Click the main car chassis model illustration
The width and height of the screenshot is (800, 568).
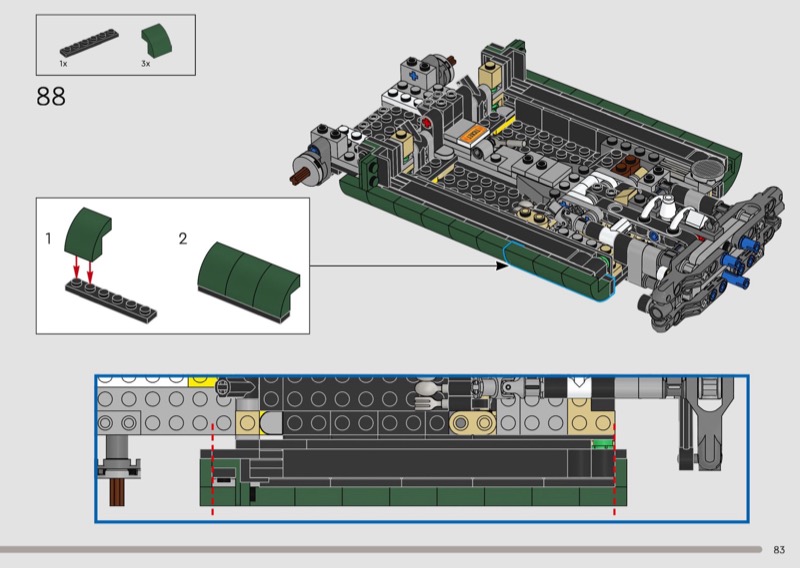537,184
